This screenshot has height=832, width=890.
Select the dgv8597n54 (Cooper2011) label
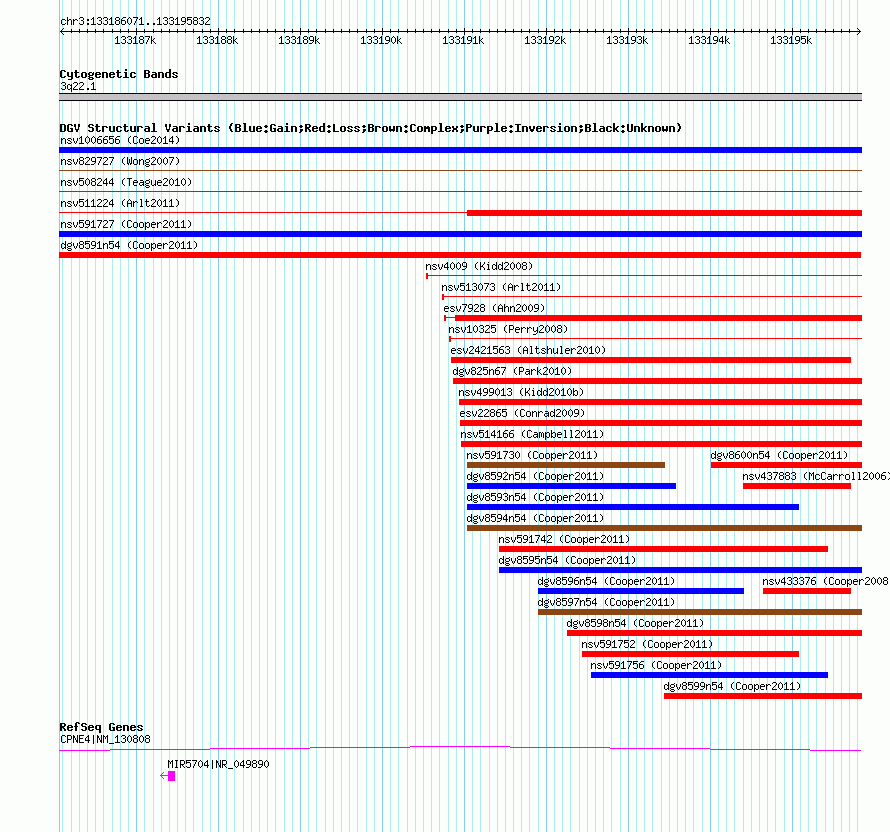[606, 602]
